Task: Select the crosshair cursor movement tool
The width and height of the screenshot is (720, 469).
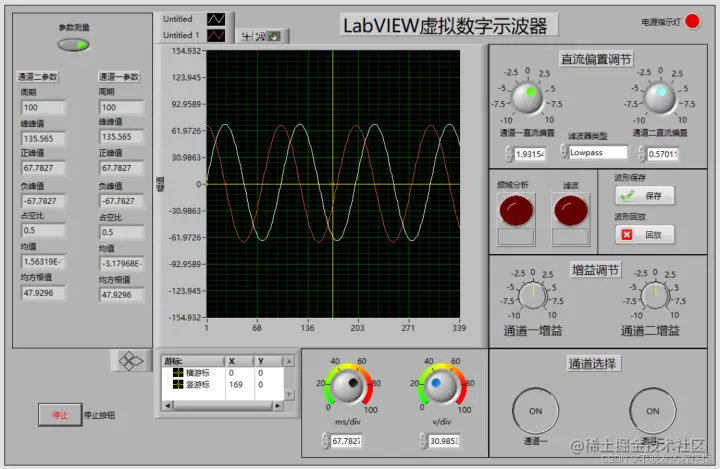Action: pyautogui.click(x=247, y=36)
